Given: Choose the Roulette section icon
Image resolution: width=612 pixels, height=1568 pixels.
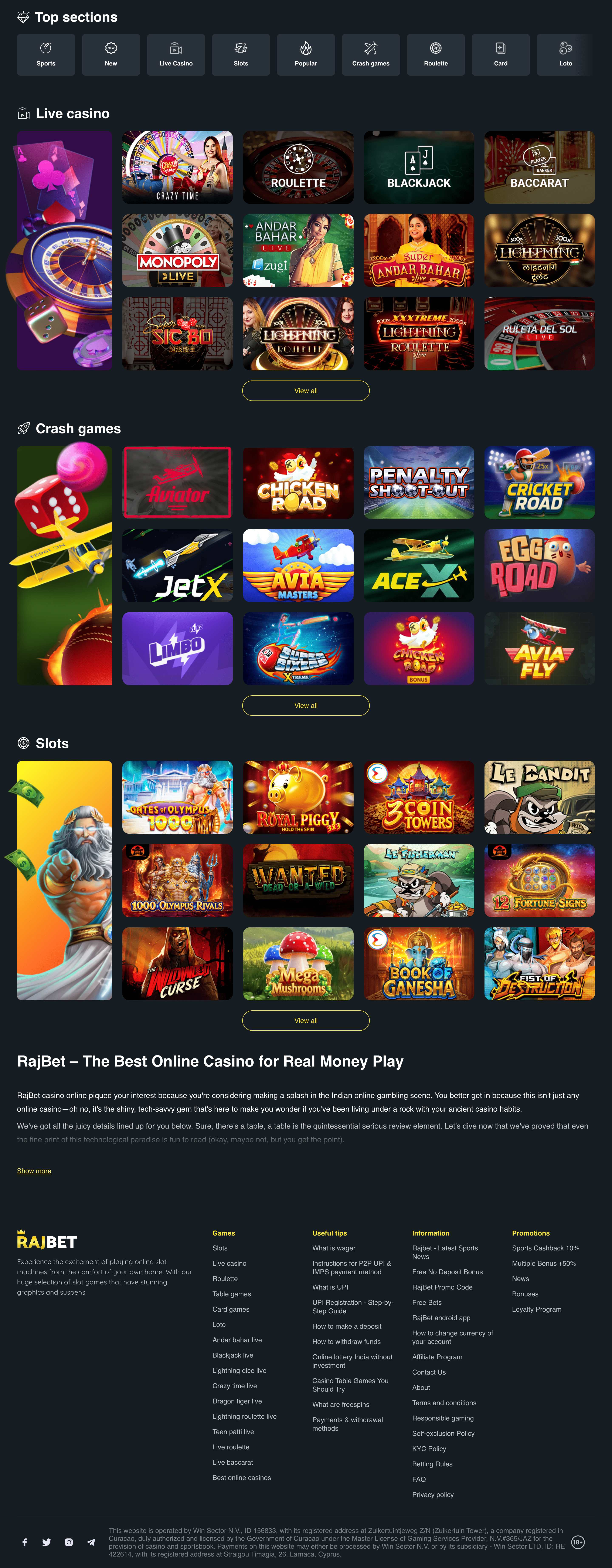Looking at the screenshot, I should click(x=436, y=48).
